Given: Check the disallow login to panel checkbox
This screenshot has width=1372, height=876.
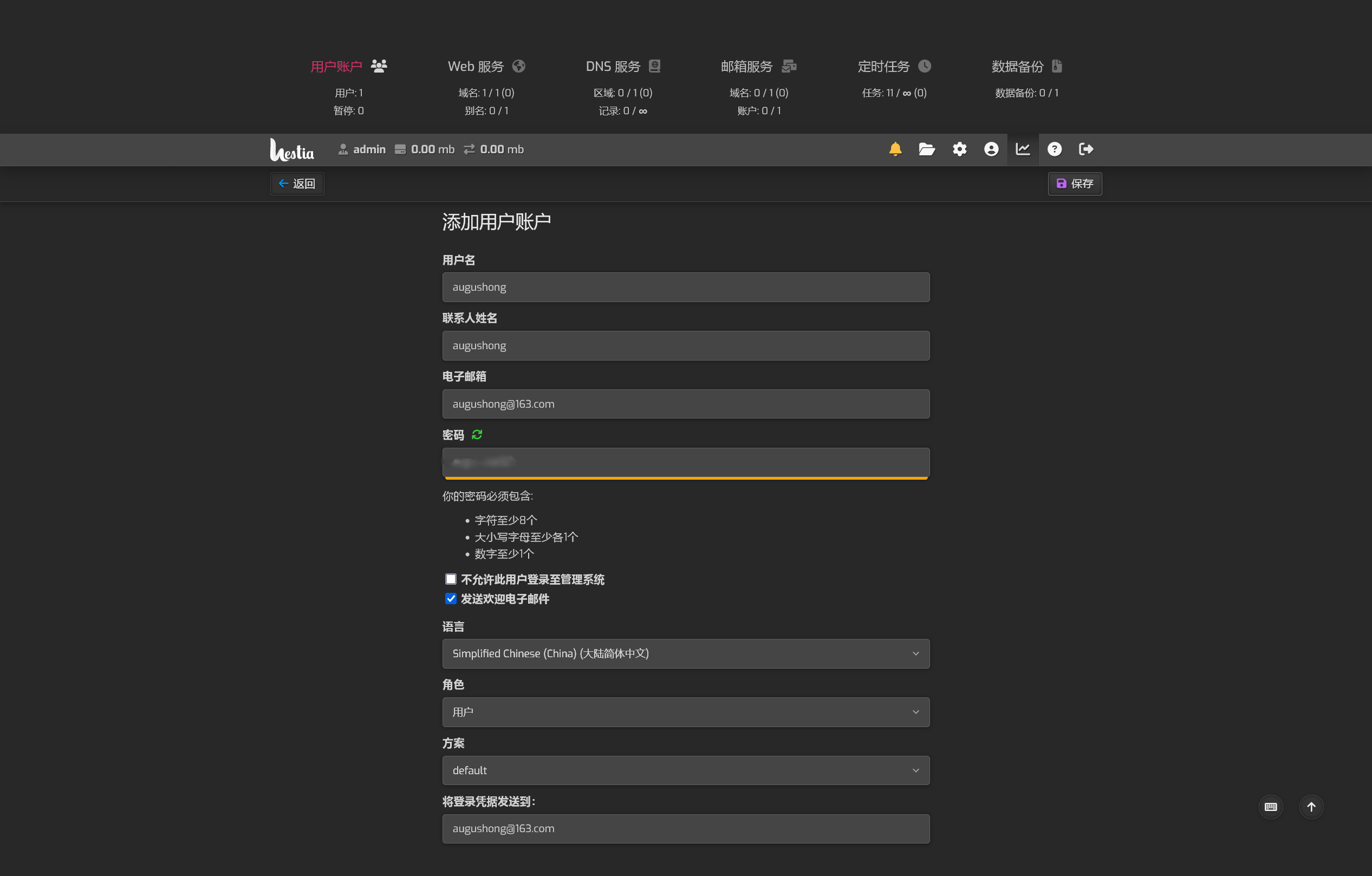Looking at the screenshot, I should (x=451, y=579).
